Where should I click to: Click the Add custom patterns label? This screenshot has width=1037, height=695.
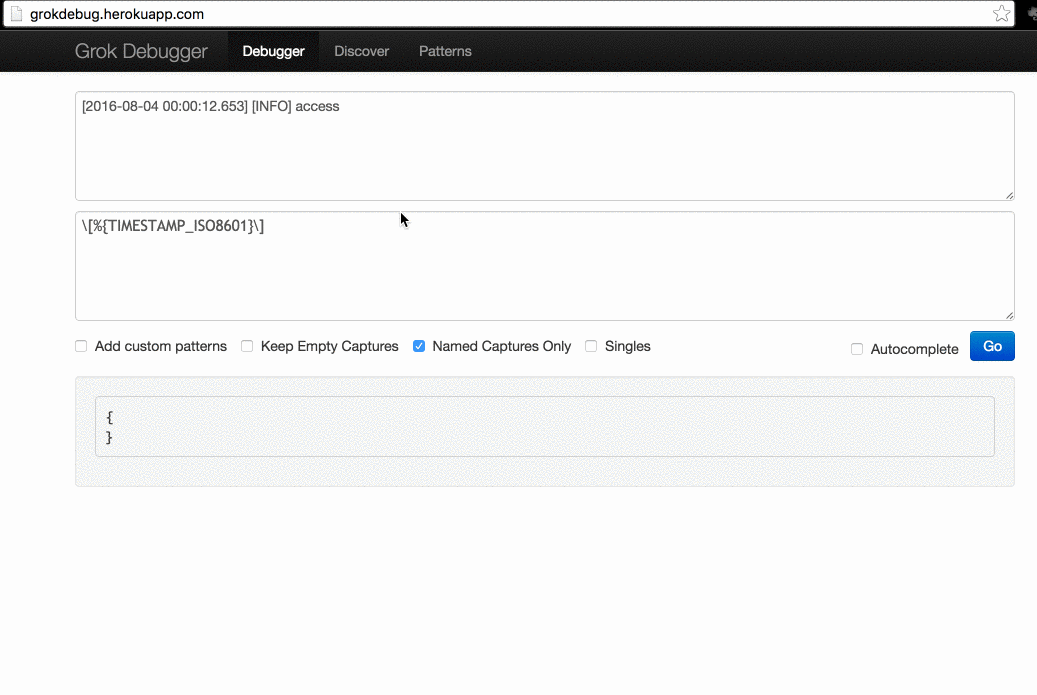pyautogui.click(x=161, y=346)
